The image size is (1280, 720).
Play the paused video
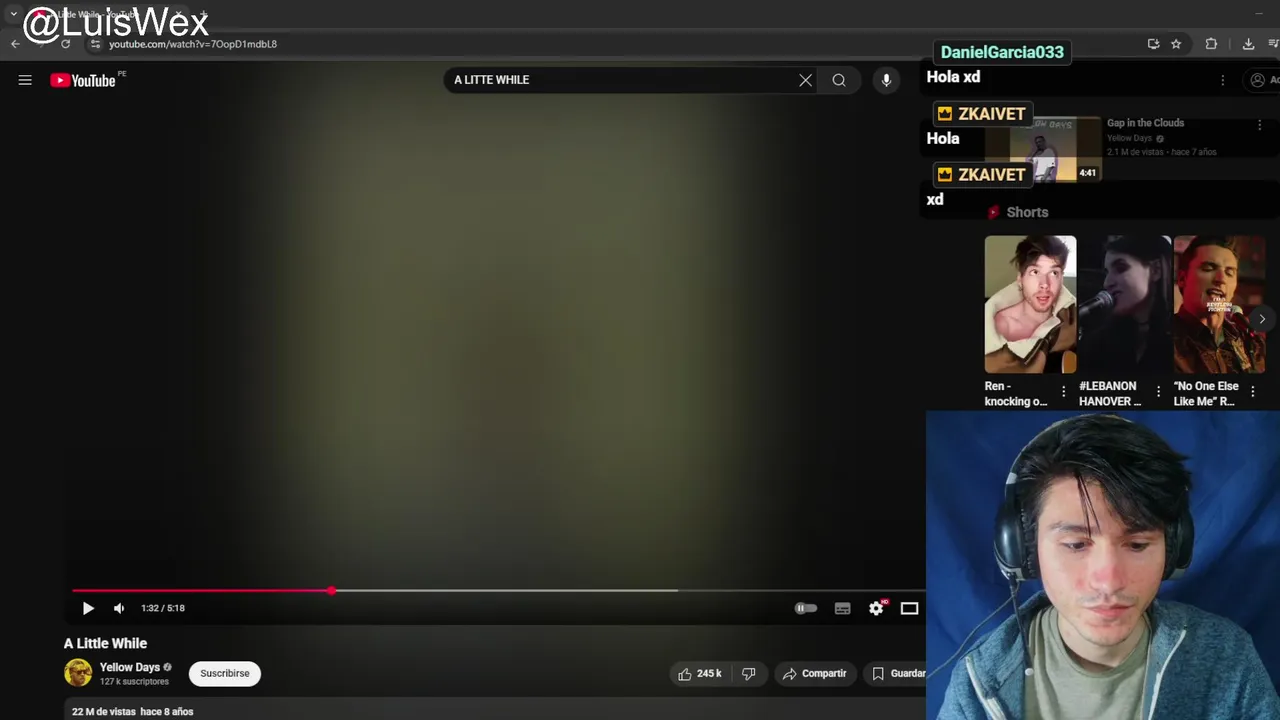88,608
